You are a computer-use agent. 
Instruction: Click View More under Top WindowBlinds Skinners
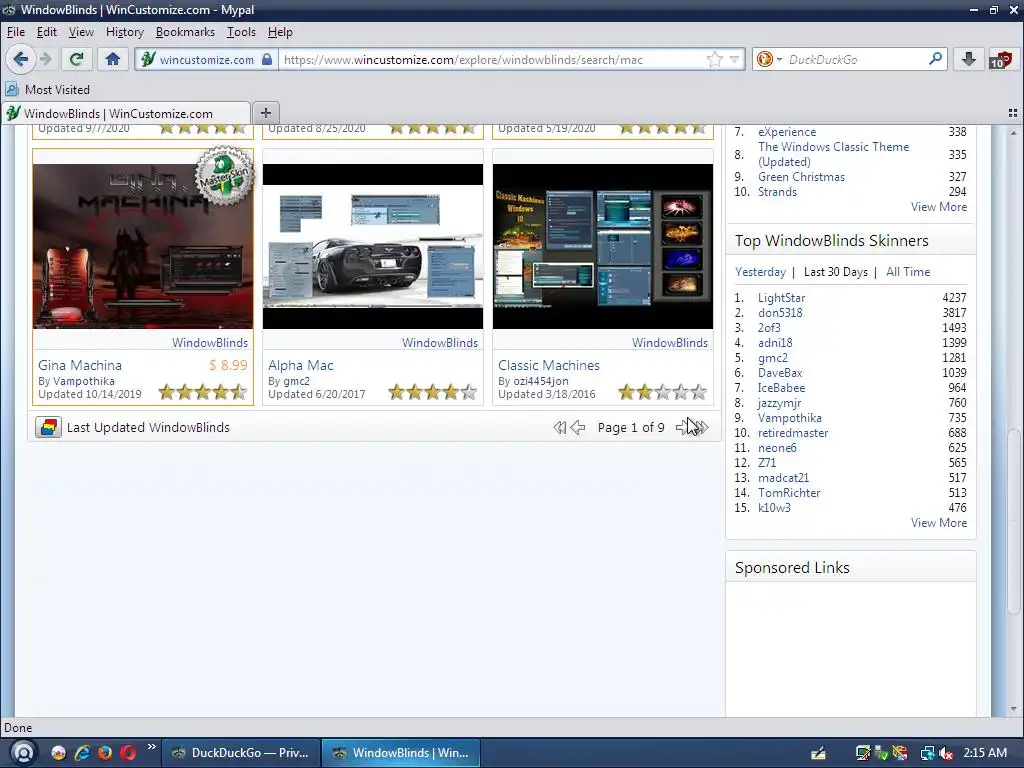click(939, 522)
